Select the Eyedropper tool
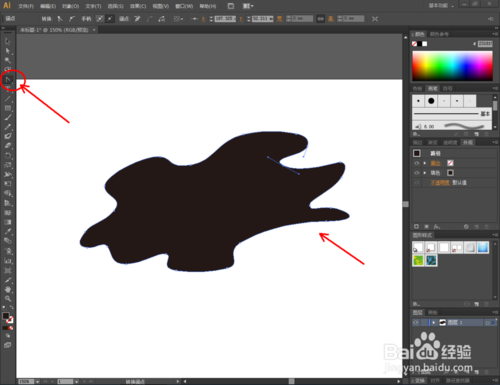 pyautogui.click(x=8, y=231)
